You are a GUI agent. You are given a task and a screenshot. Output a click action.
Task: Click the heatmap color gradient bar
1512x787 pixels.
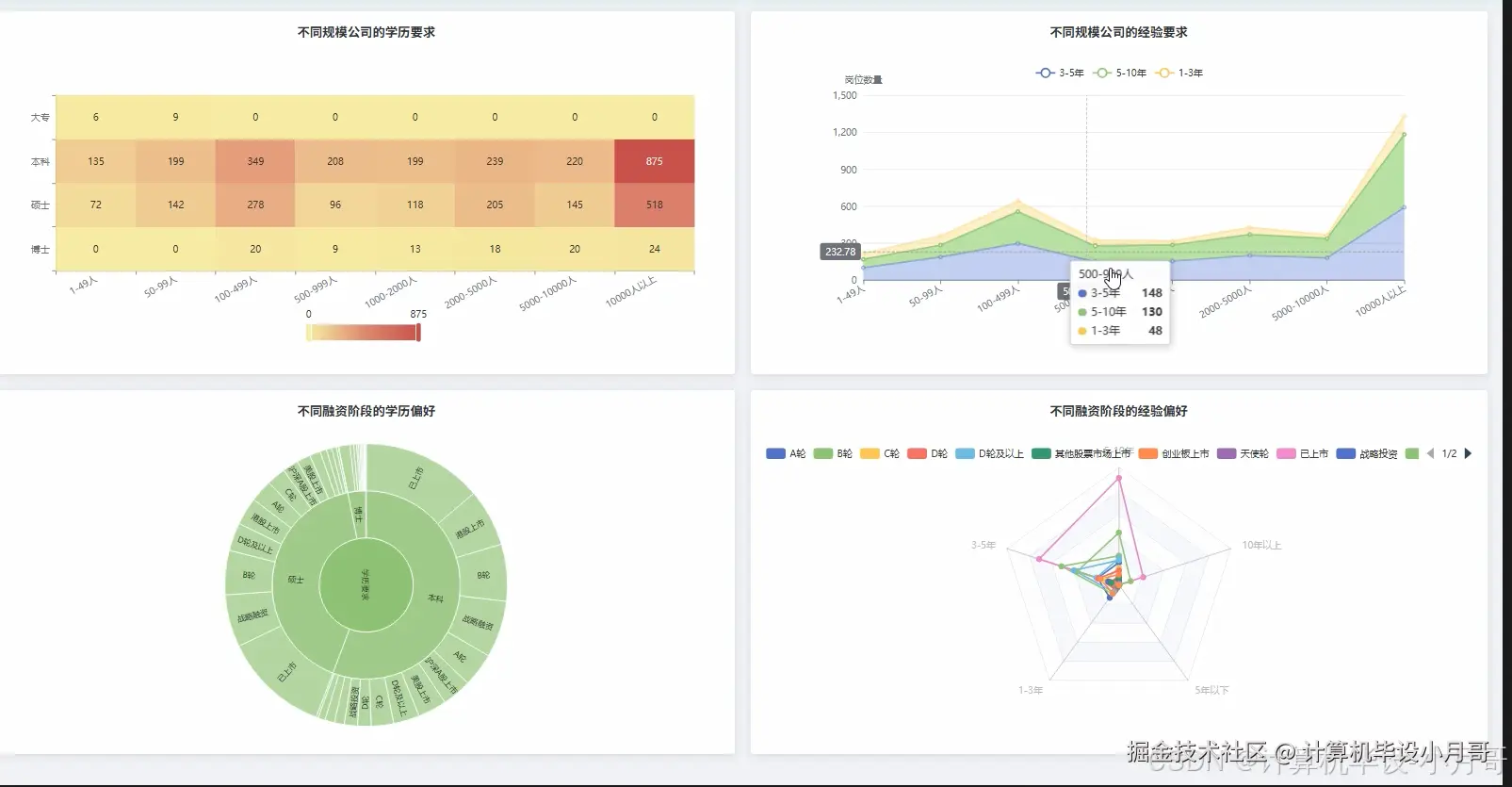pos(363,332)
